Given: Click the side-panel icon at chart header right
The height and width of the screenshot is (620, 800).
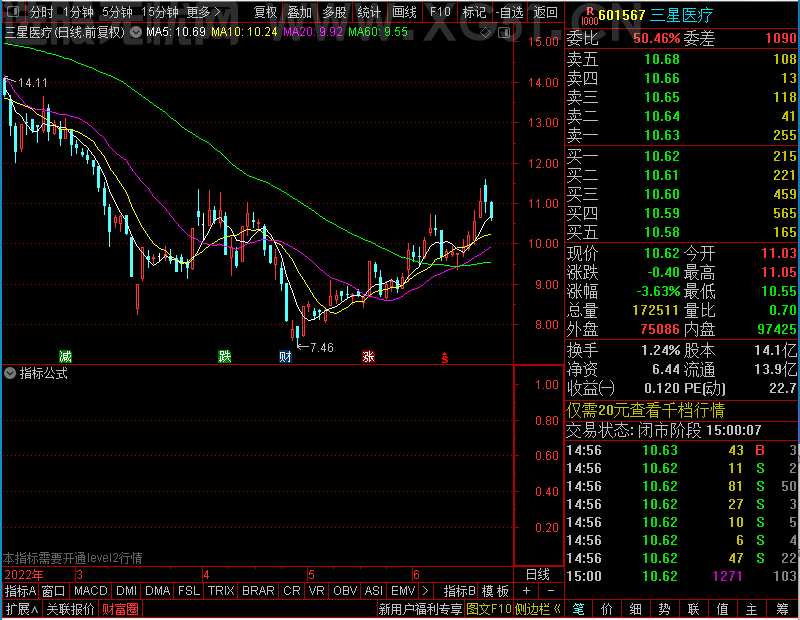Looking at the screenshot, I should 504,33.
